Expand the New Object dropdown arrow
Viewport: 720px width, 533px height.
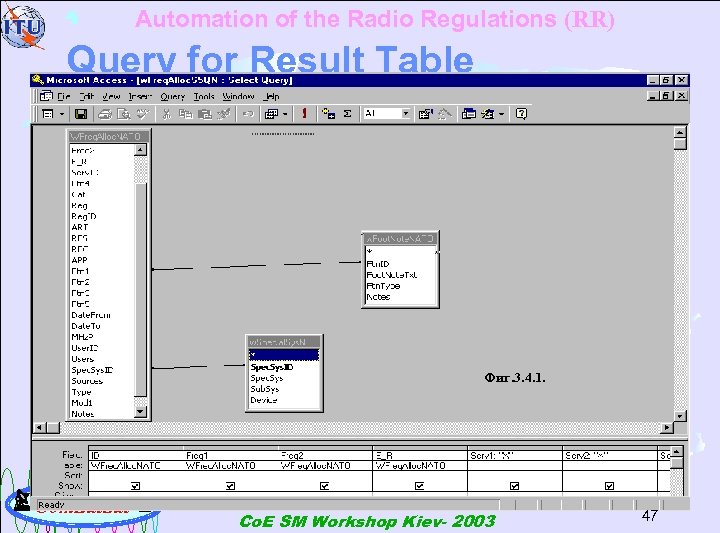point(501,113)
